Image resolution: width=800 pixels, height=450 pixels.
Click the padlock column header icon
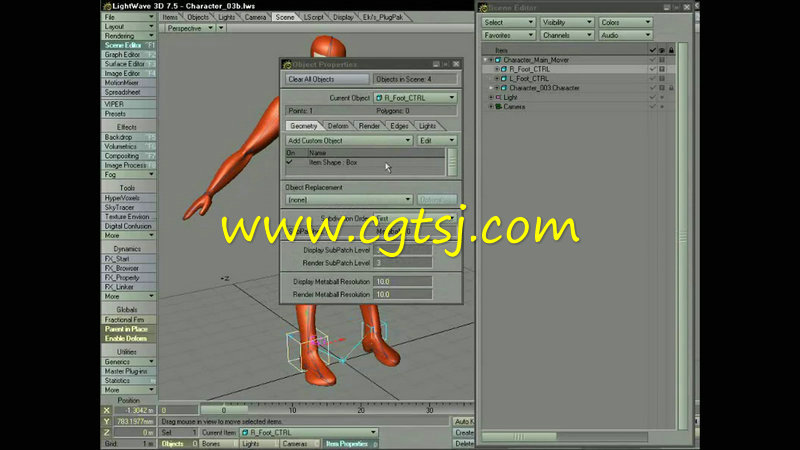tap(671, 50)
